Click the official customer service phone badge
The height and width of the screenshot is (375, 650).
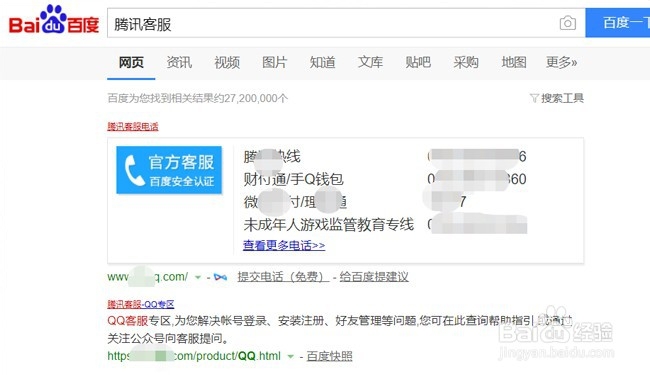tap(169, 170)
